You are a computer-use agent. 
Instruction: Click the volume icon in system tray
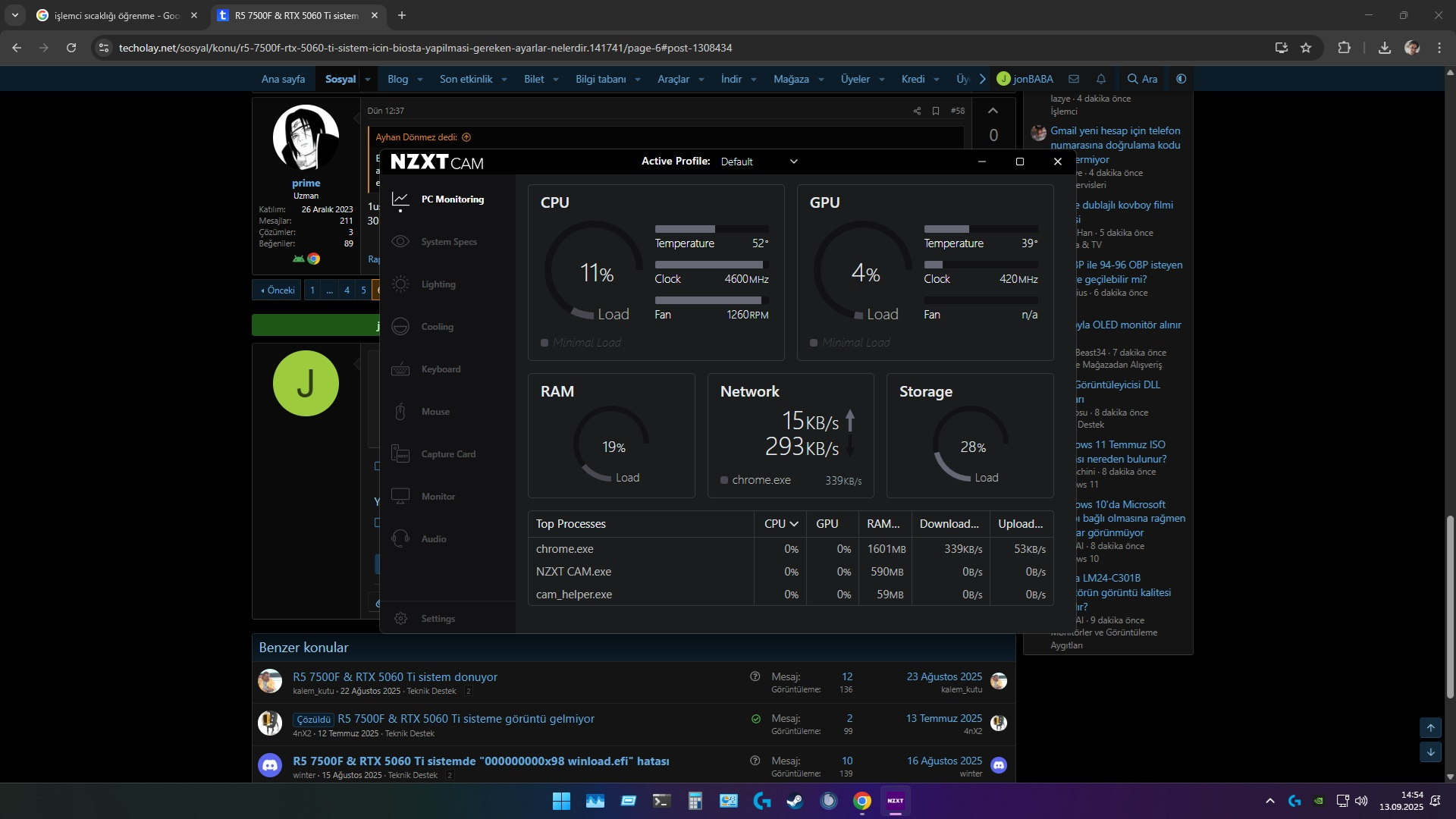click(x=1361, y=801)
